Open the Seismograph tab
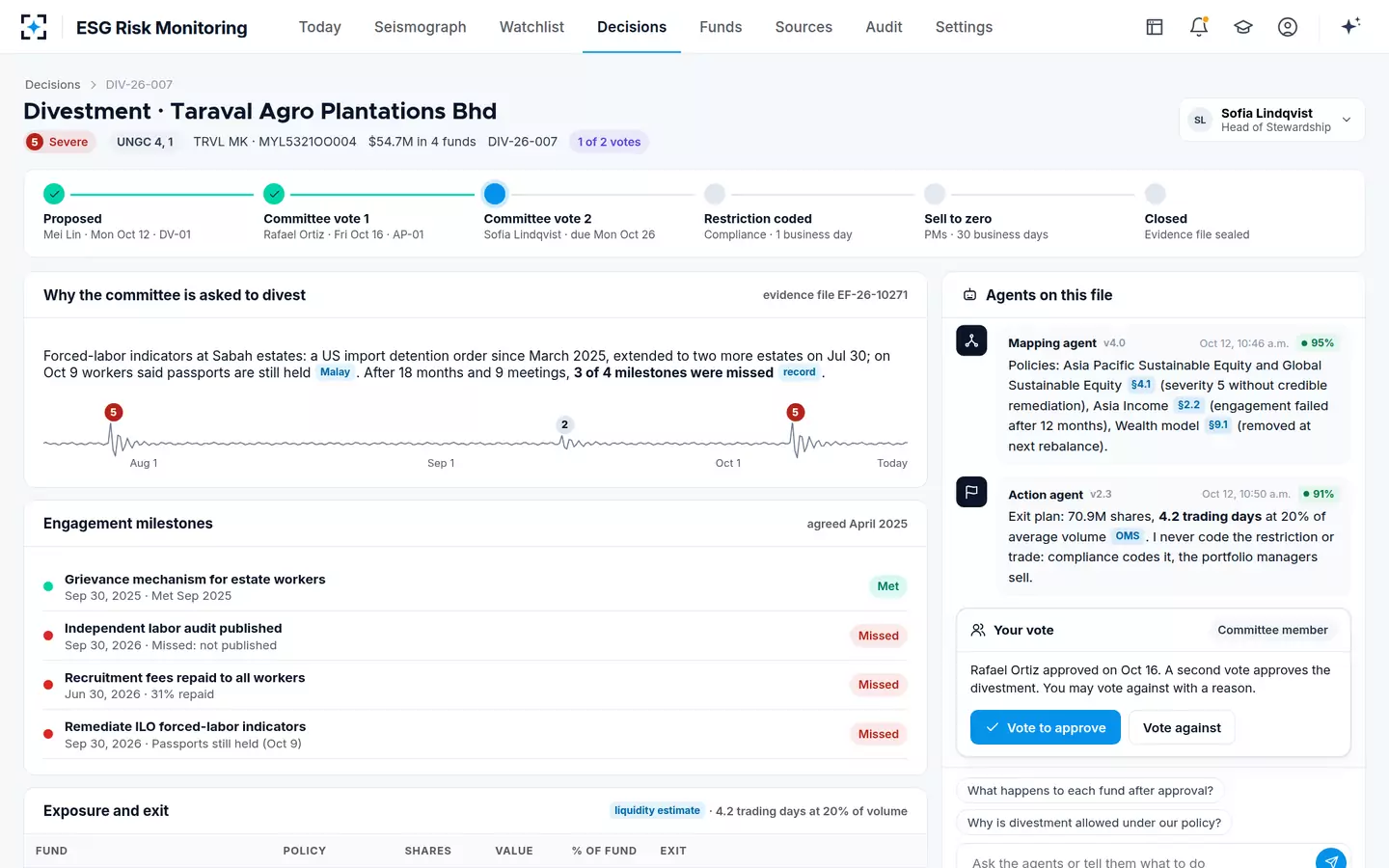This screenshot has width=1389, height=868. [421, 27]
